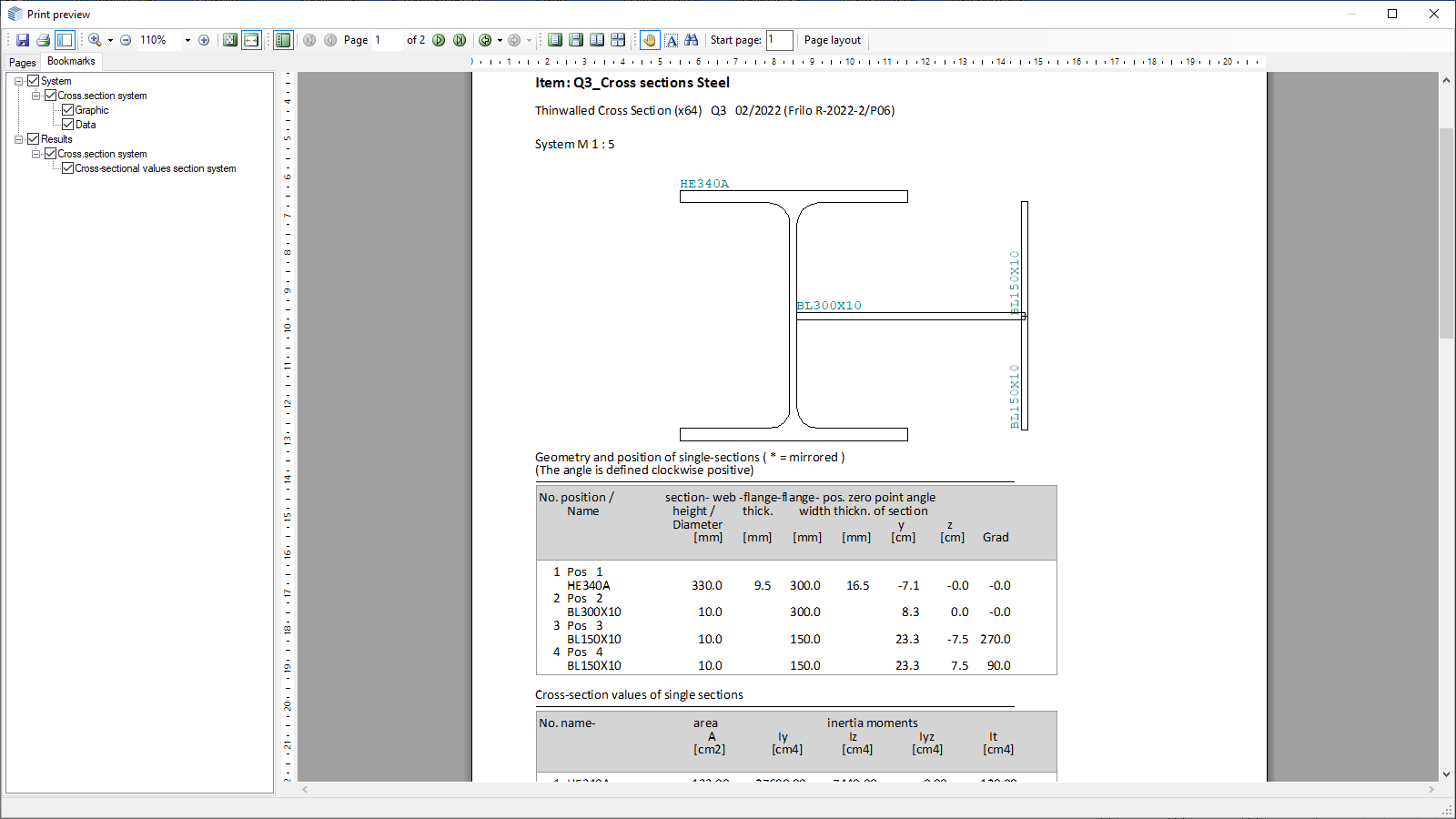Switch to the Bookmarks tab

71,61
